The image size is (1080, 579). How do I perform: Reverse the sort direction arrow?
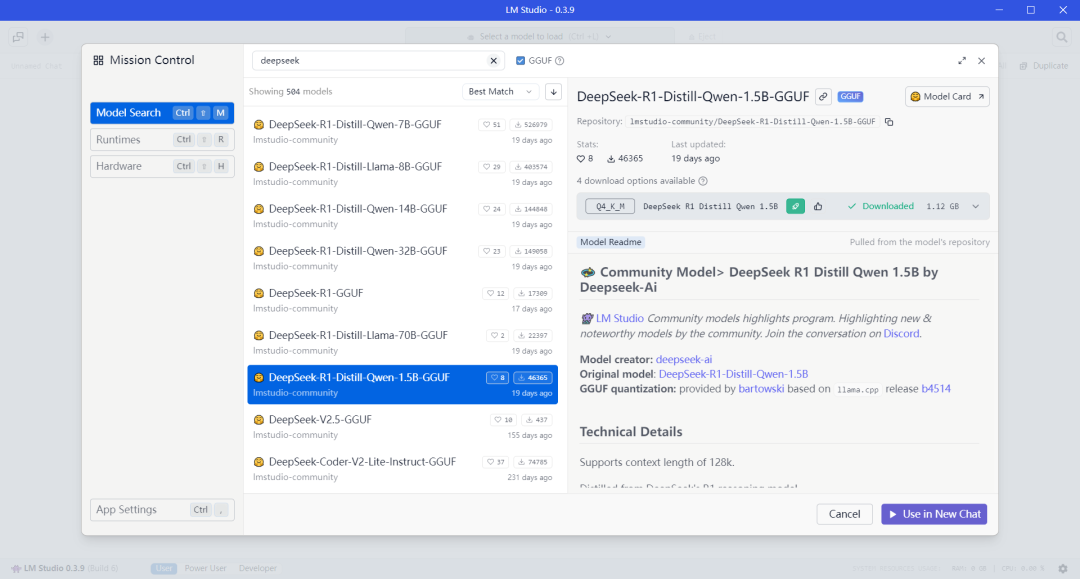553,92
